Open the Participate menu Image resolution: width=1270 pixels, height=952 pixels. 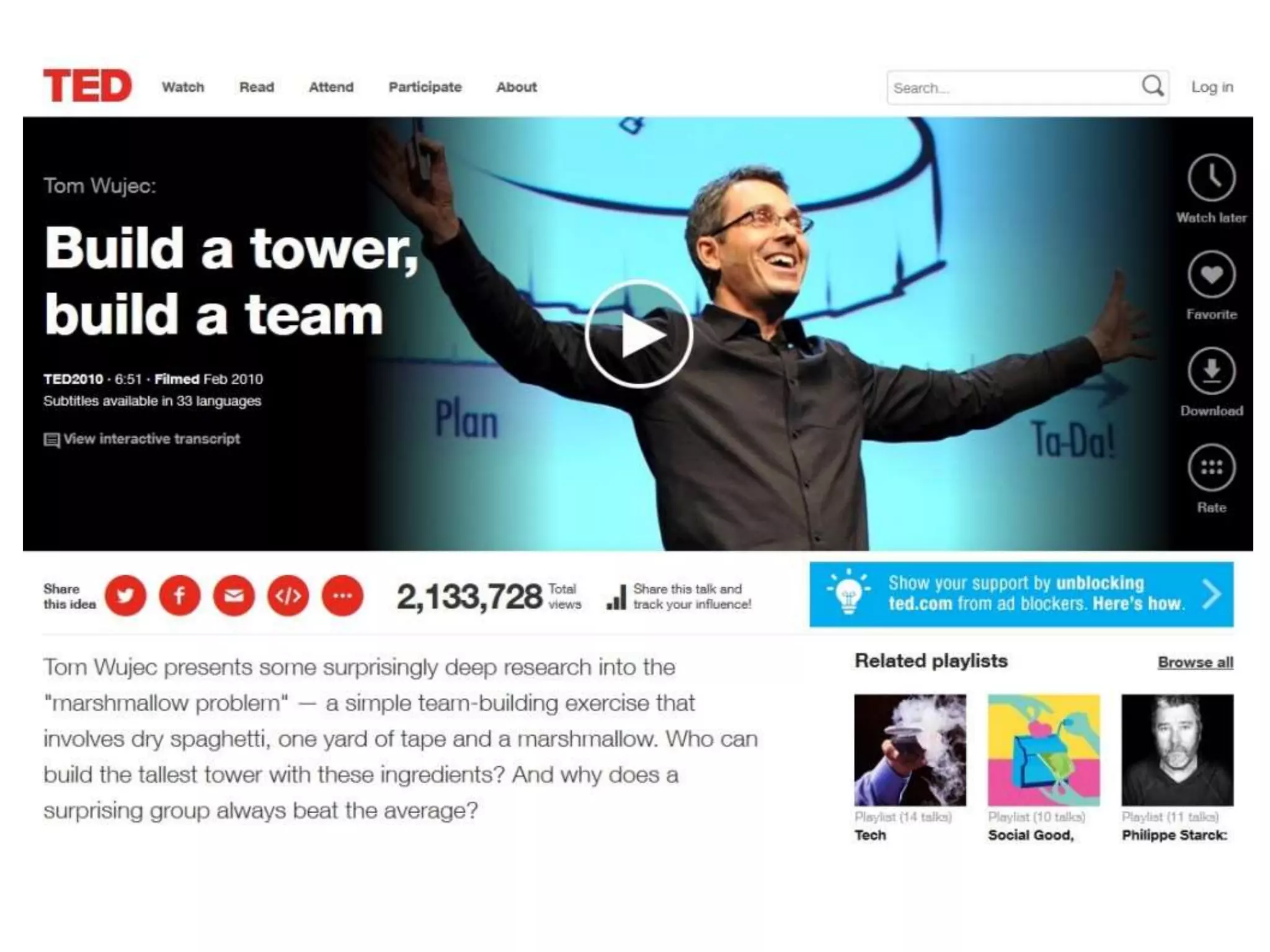[425, 87]
